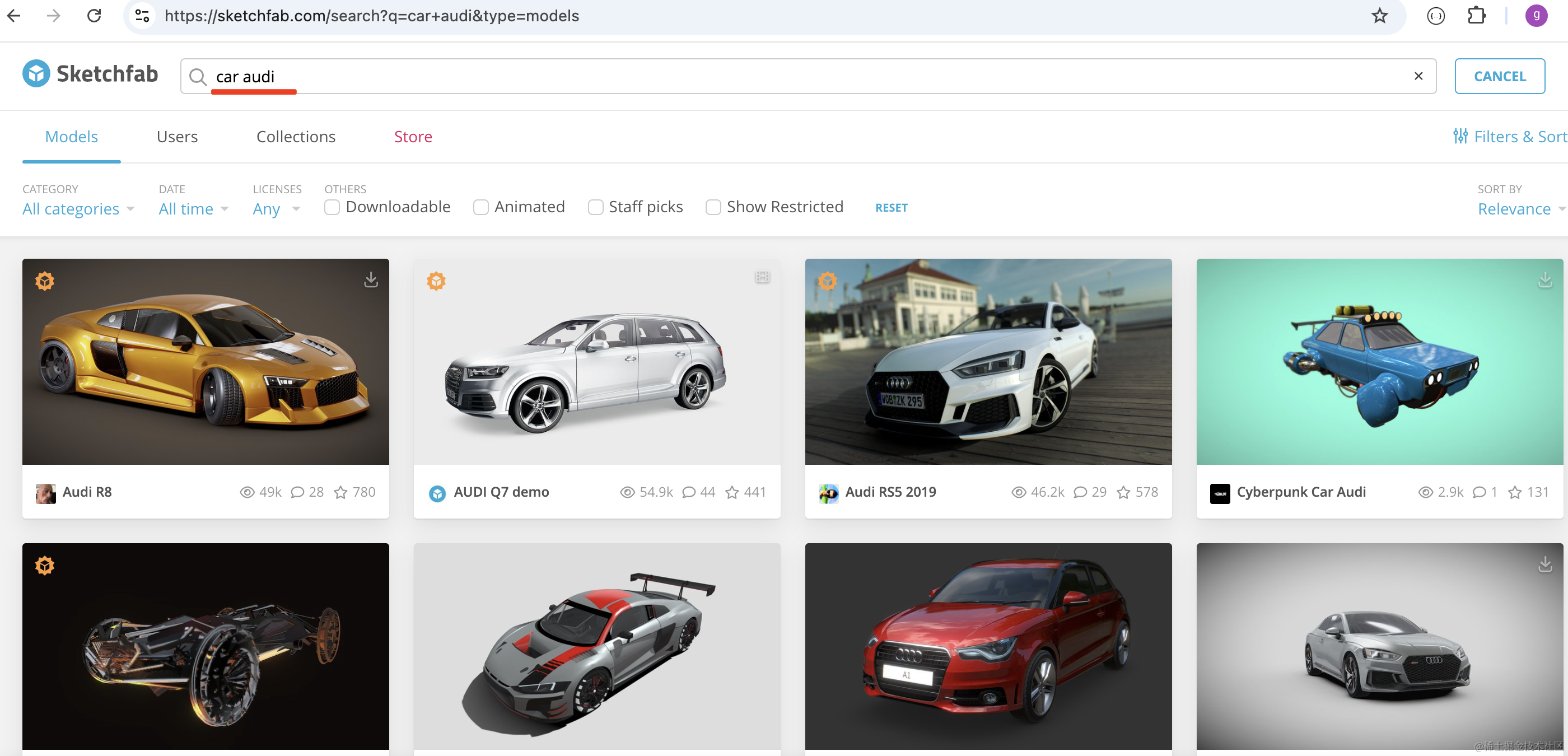
Task: Click the Audi R8 author avatar
Action: point(46,493)
